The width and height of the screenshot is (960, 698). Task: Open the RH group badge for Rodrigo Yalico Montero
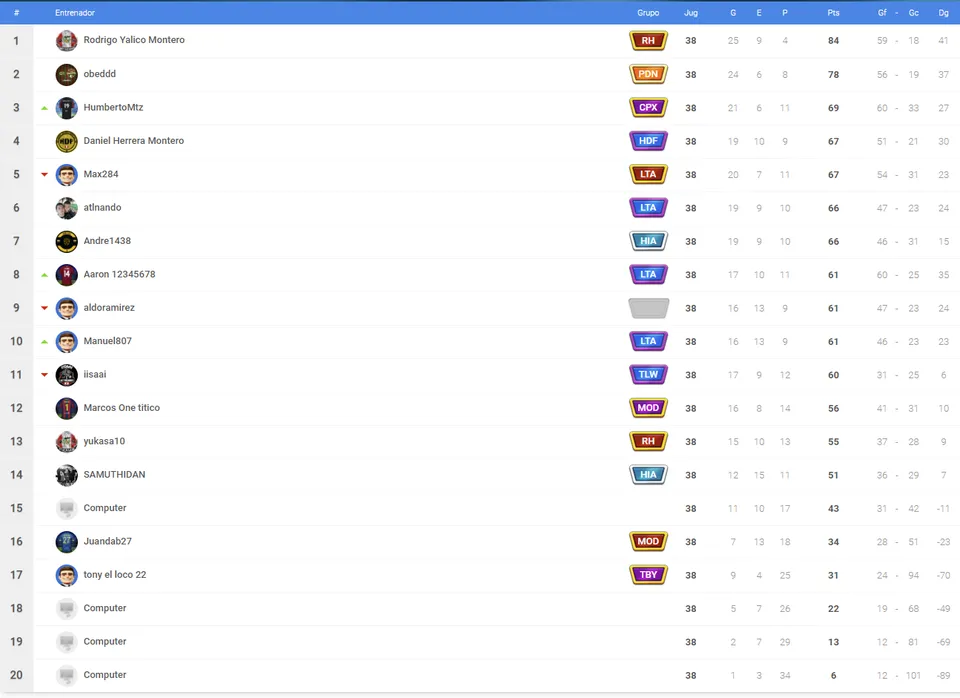[648, 40]
